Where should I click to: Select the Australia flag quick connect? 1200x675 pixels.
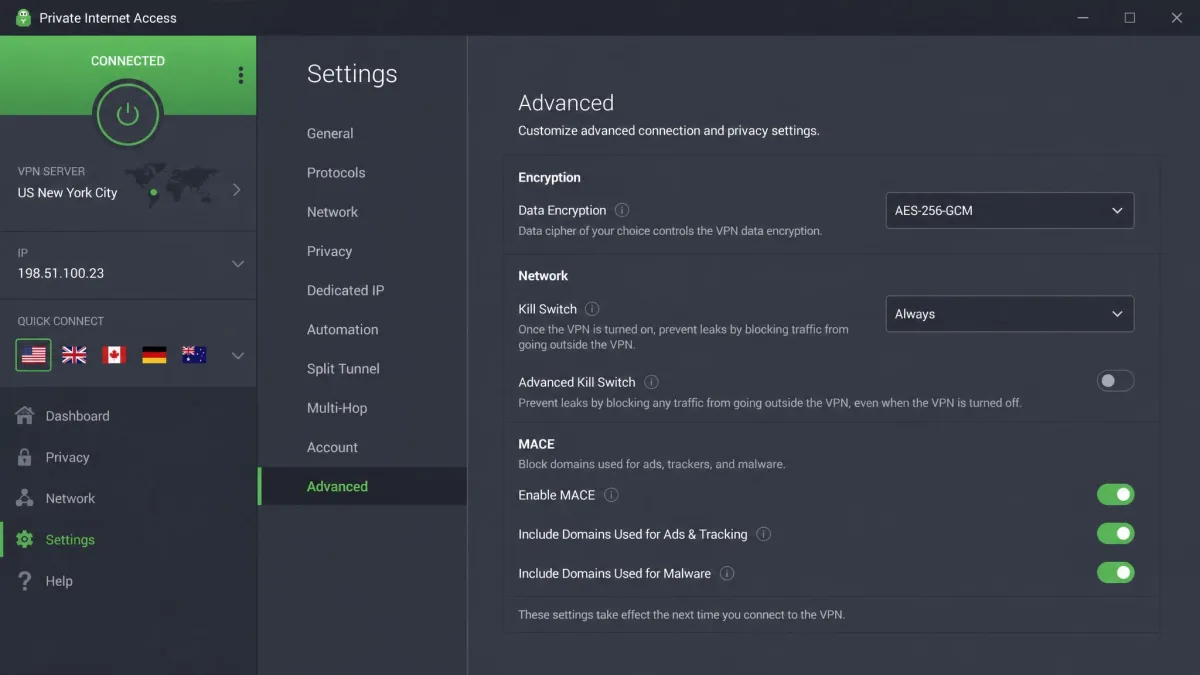tap(194, 355)
